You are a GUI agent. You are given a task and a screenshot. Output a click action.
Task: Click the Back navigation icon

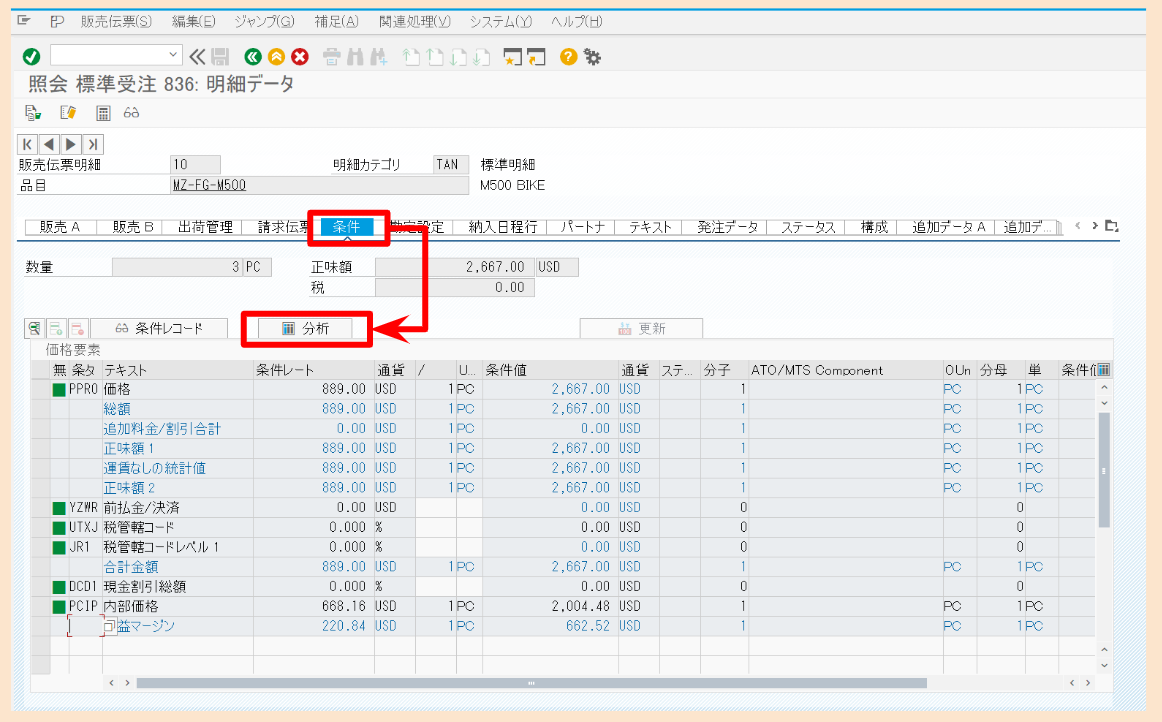pyautogui.click(x=253, y=57)
